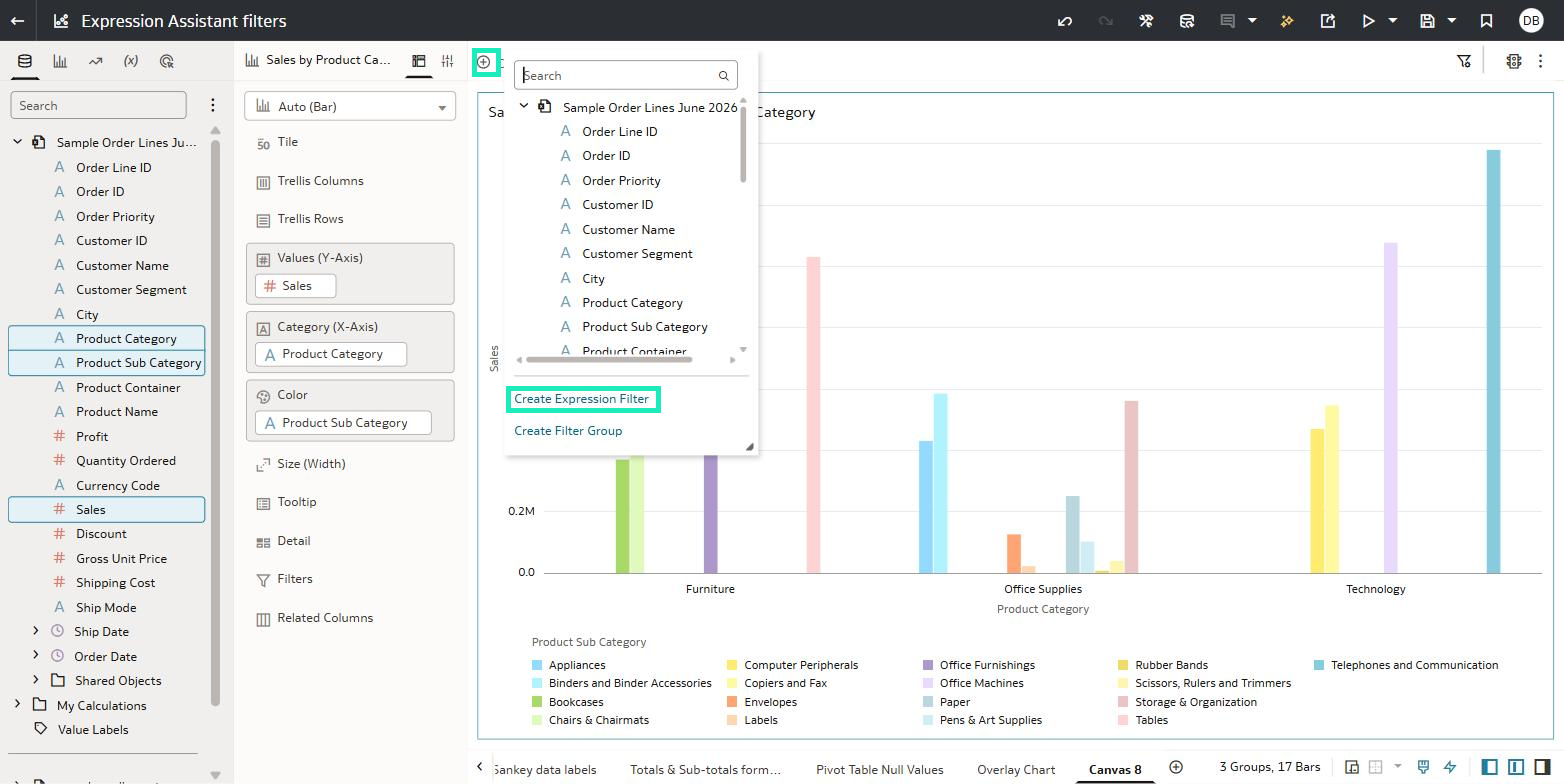Open the Visualizations panel bar-chart icon
The image size is (1564, 784).
pyautogui.click(x=60, y=61)
